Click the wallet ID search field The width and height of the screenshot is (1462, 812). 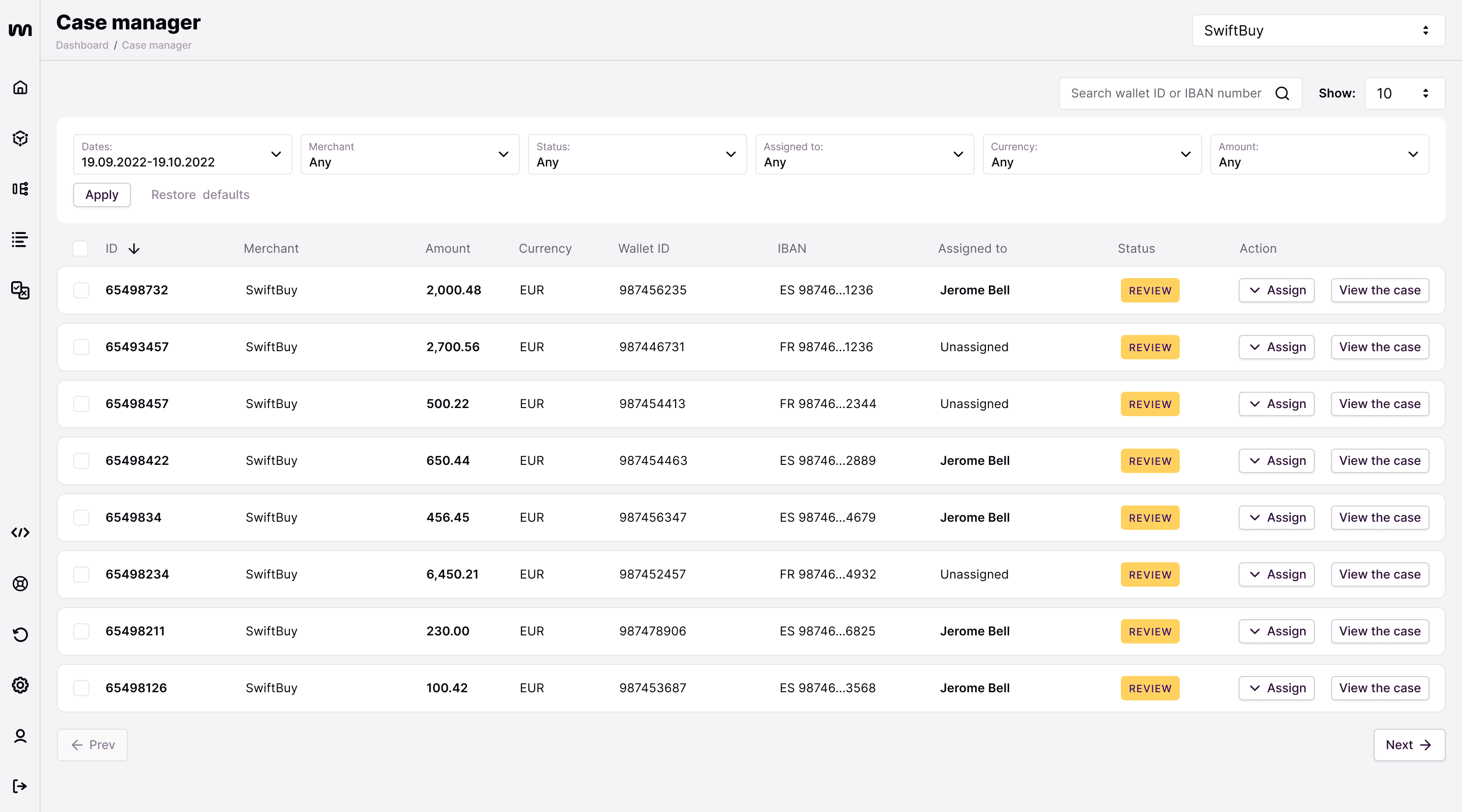[1165, 93]
